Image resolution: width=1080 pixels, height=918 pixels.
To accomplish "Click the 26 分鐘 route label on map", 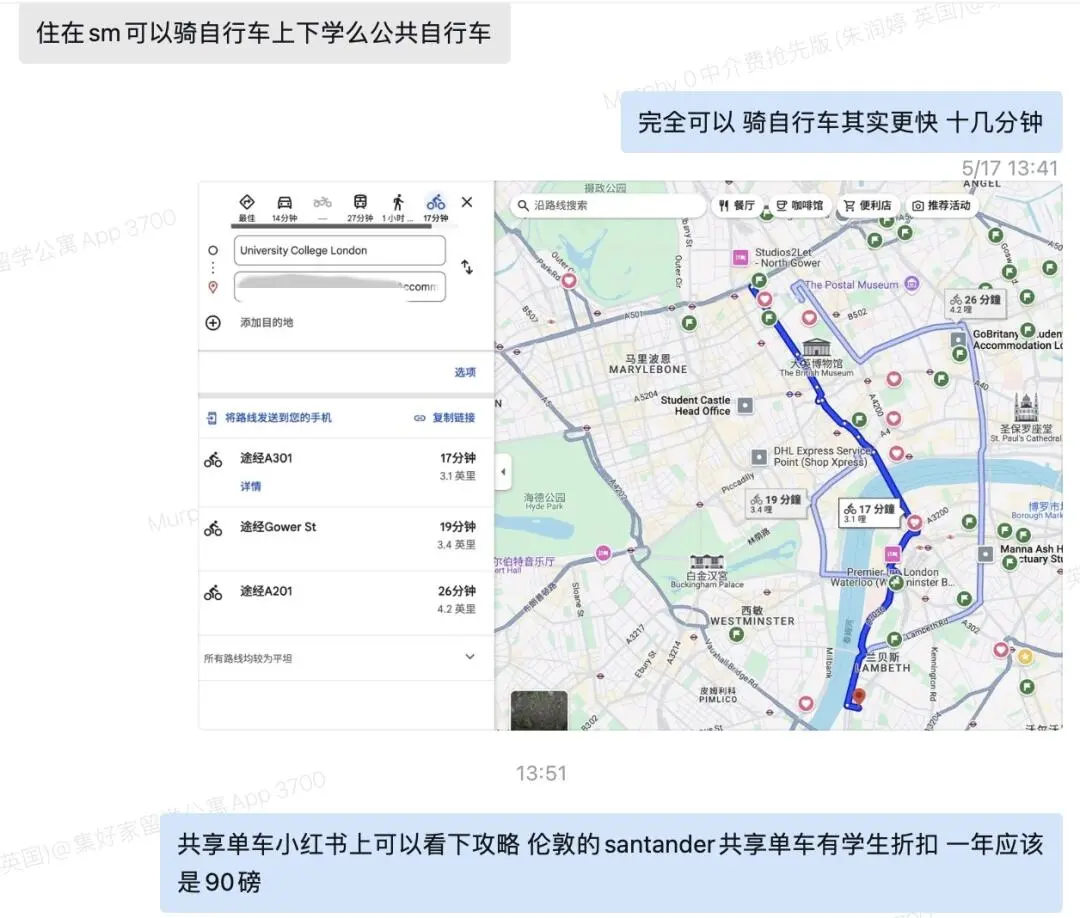I will 975,303.
